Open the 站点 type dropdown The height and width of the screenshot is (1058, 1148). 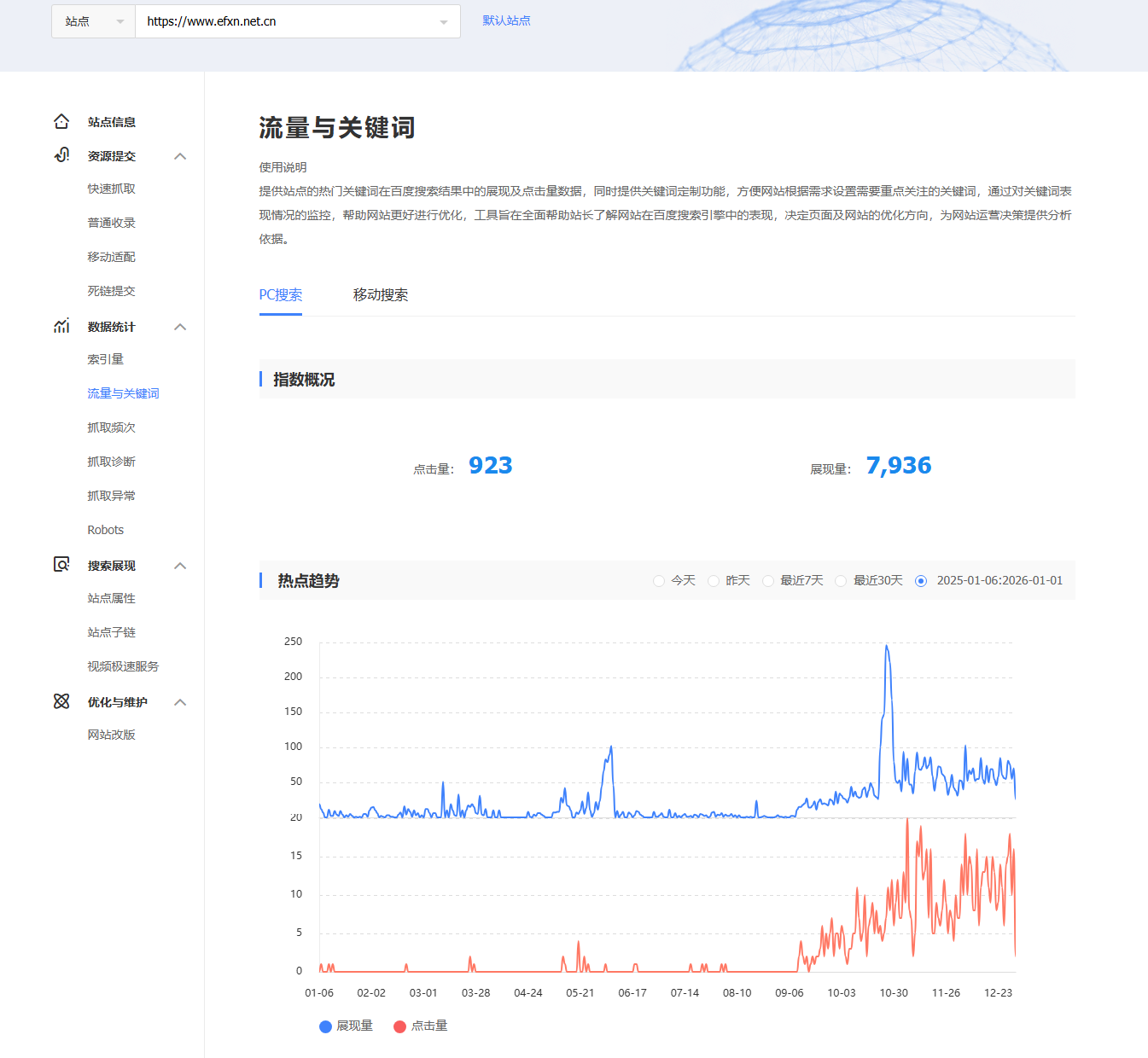point(93,21)
